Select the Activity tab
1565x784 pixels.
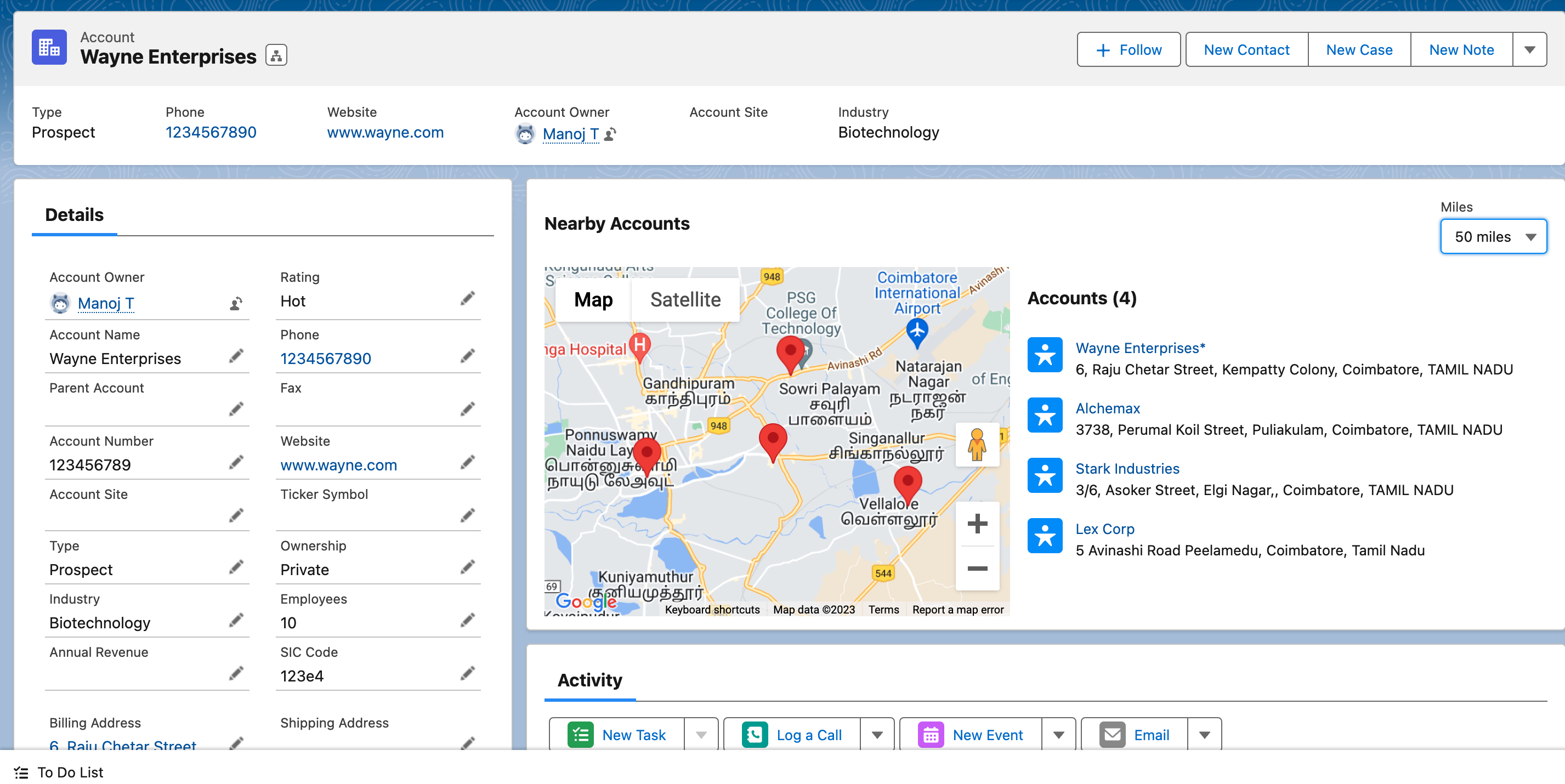point(589,680)
